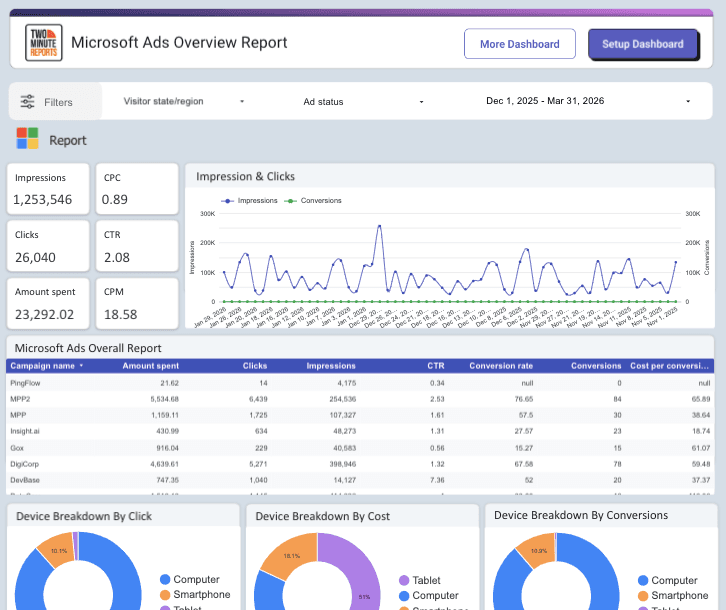Image resolution: width=726 pixels, height=610 pixels.
Task: Click the 10.9% slice in Conversions donut
Action: (x=537, y=550)
